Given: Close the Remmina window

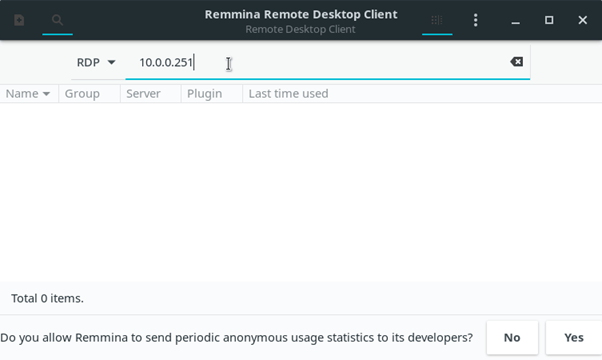Looking at the screenshot, I should pos(582,20).
